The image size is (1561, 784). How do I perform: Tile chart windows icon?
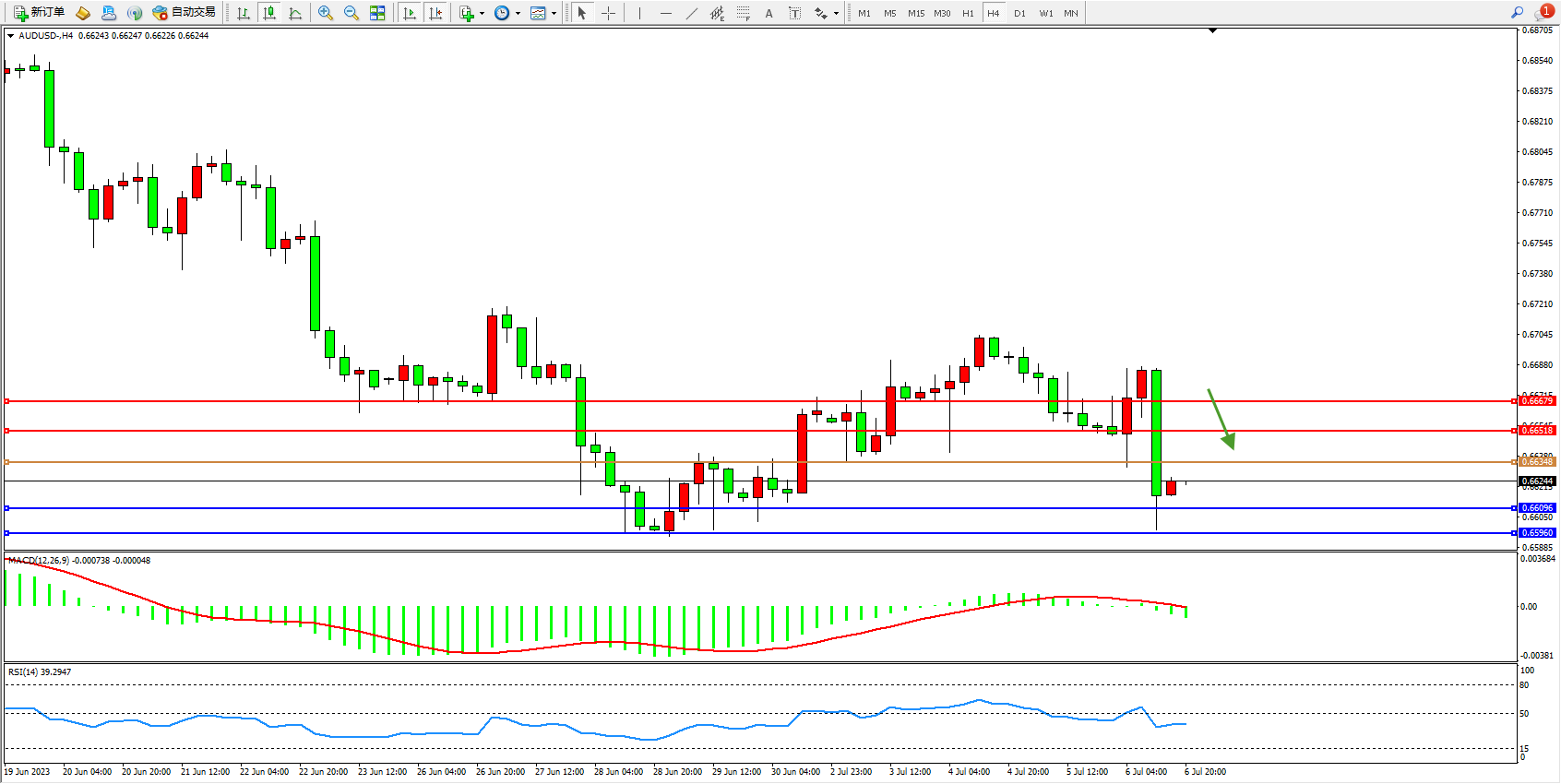(377, 13)
